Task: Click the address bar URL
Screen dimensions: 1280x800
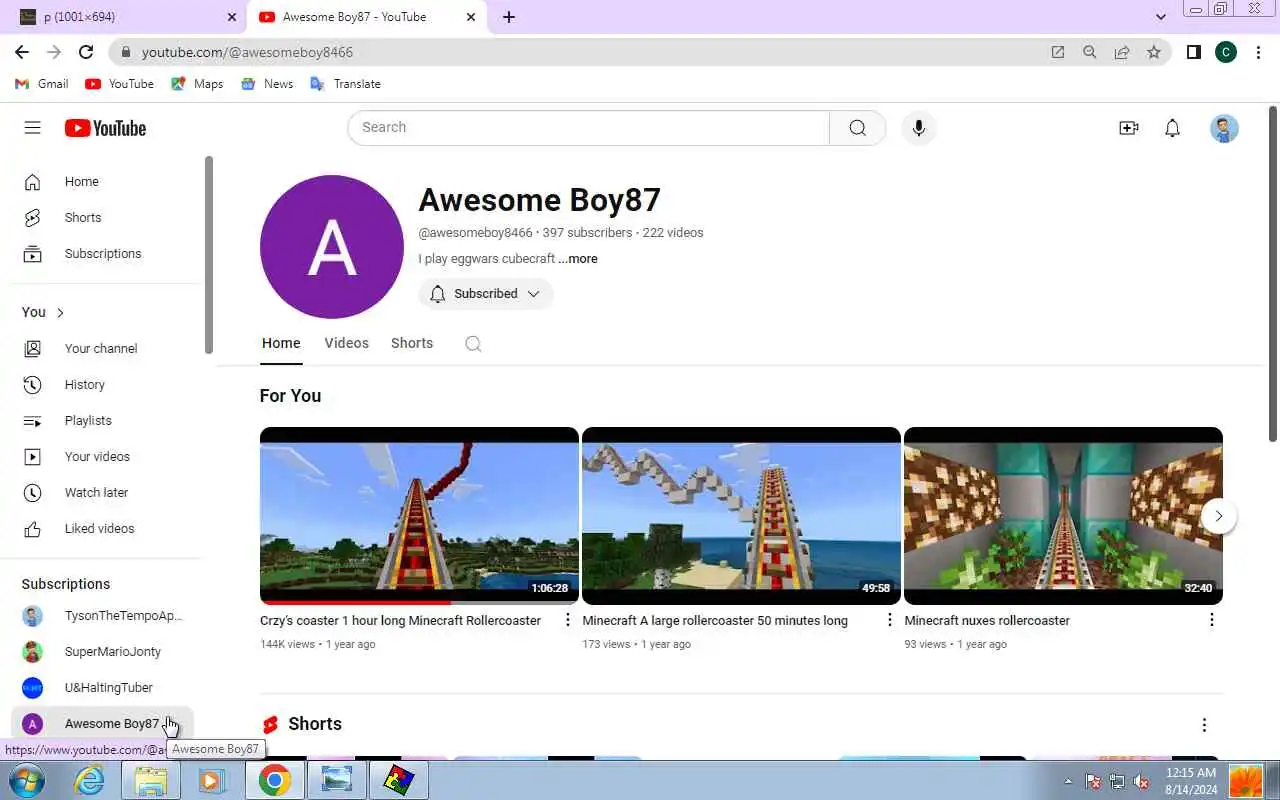Action: (x=247, y=52)
